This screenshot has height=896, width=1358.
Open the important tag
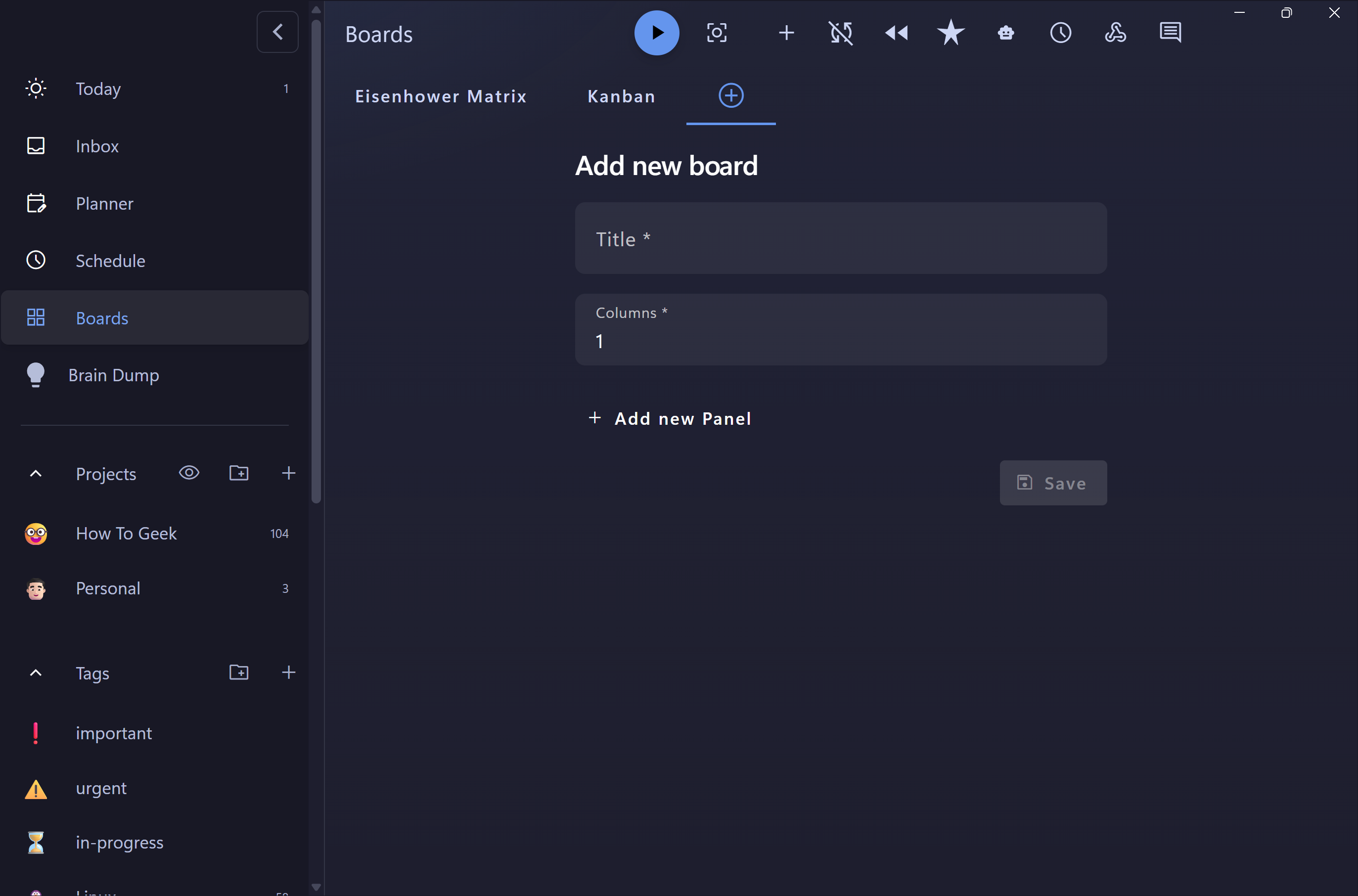coord(155,733)
